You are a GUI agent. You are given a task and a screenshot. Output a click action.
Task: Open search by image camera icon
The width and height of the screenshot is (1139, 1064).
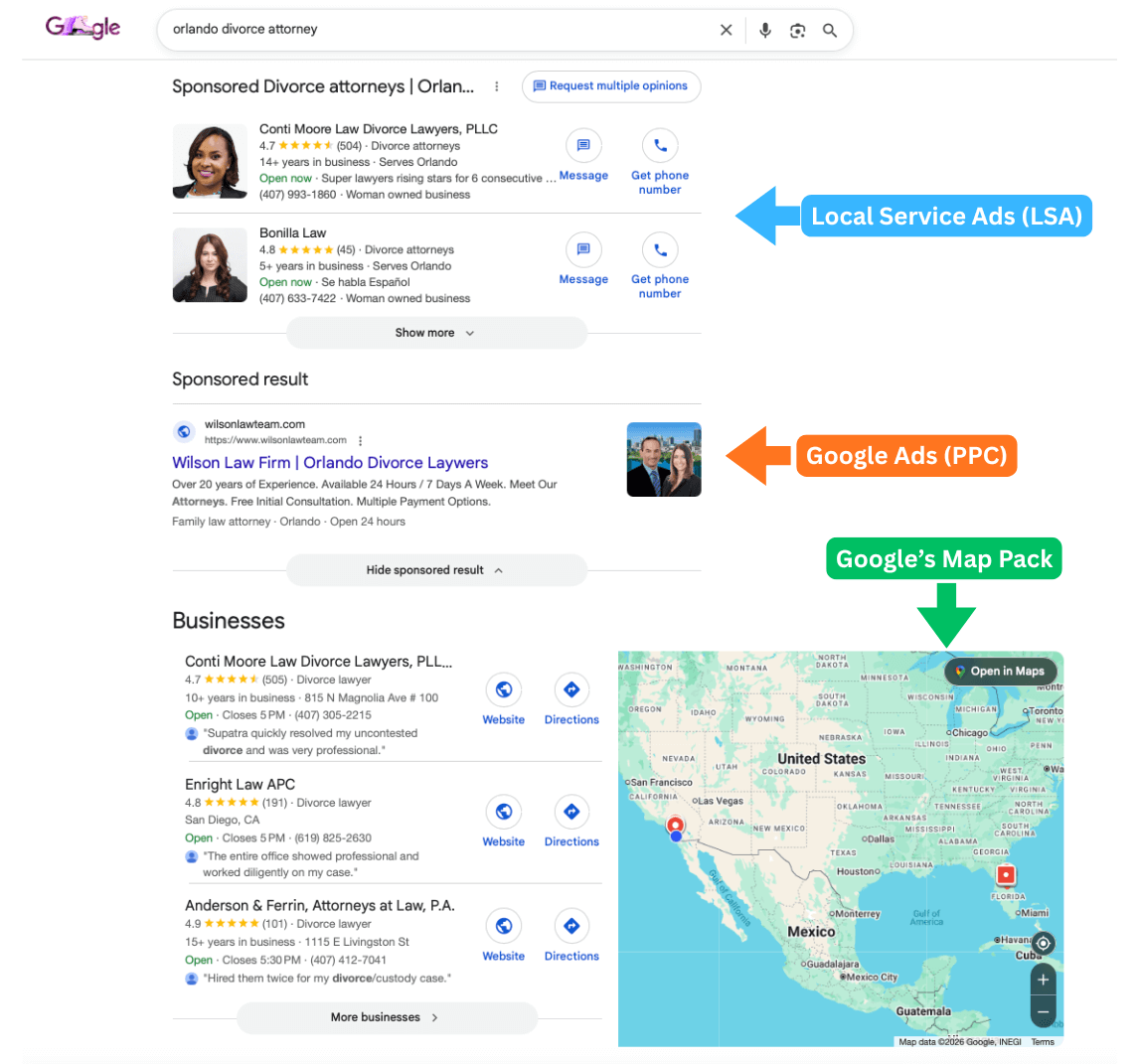(x=797, y=31)
